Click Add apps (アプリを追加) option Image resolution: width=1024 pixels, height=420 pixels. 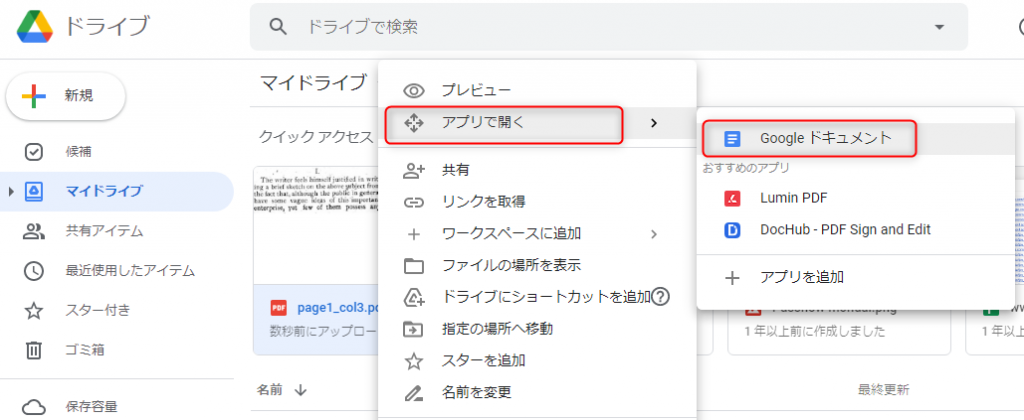[x=801, y=277]
